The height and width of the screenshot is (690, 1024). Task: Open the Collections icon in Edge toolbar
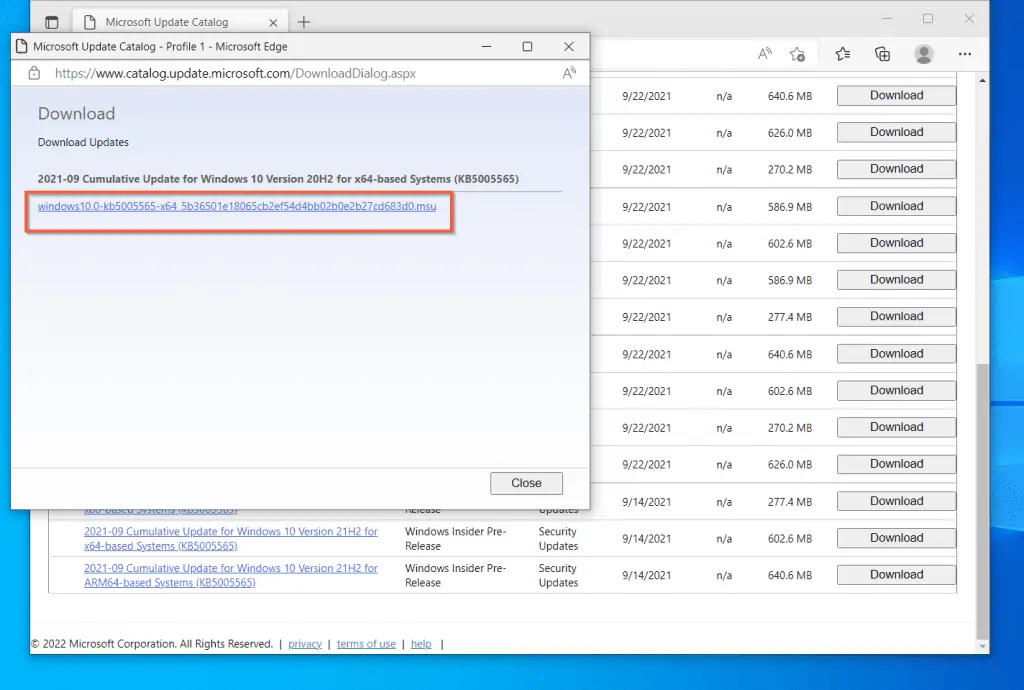click(x=882, y=54)
